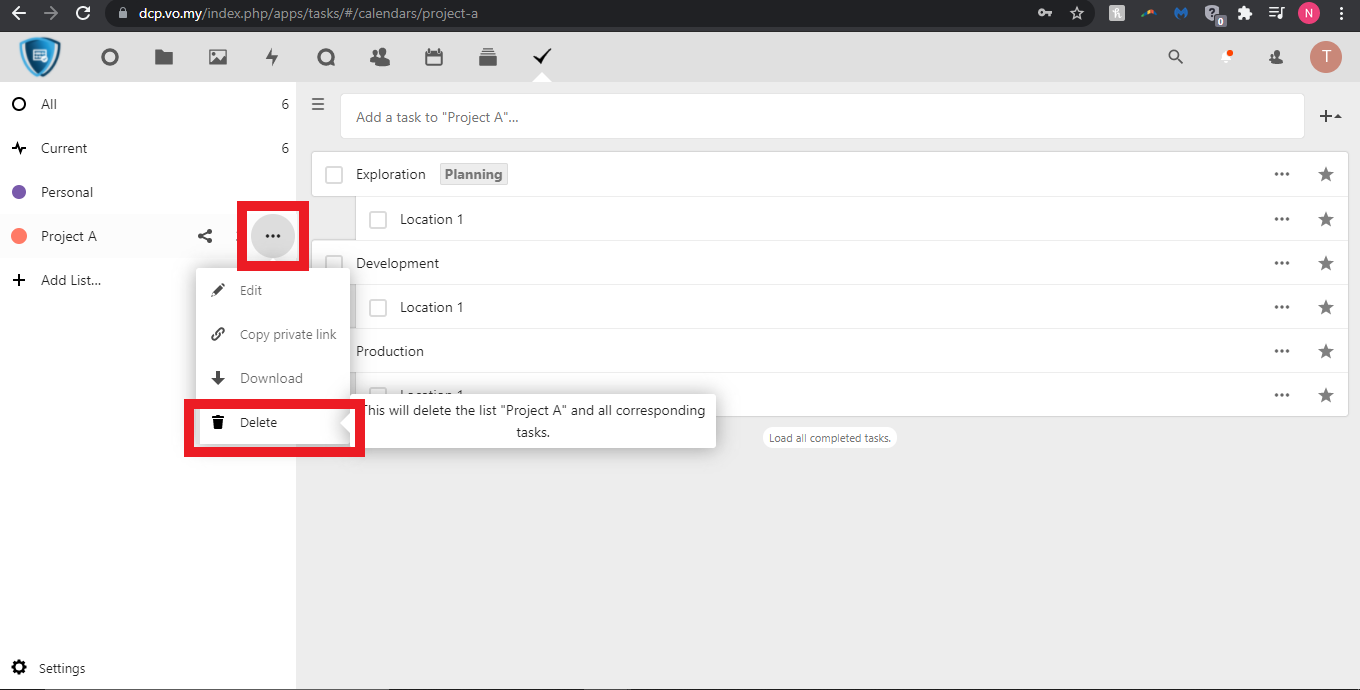Click Load all completed tasks
Screen dimensions: 1360x690
(x=829, y=438)
